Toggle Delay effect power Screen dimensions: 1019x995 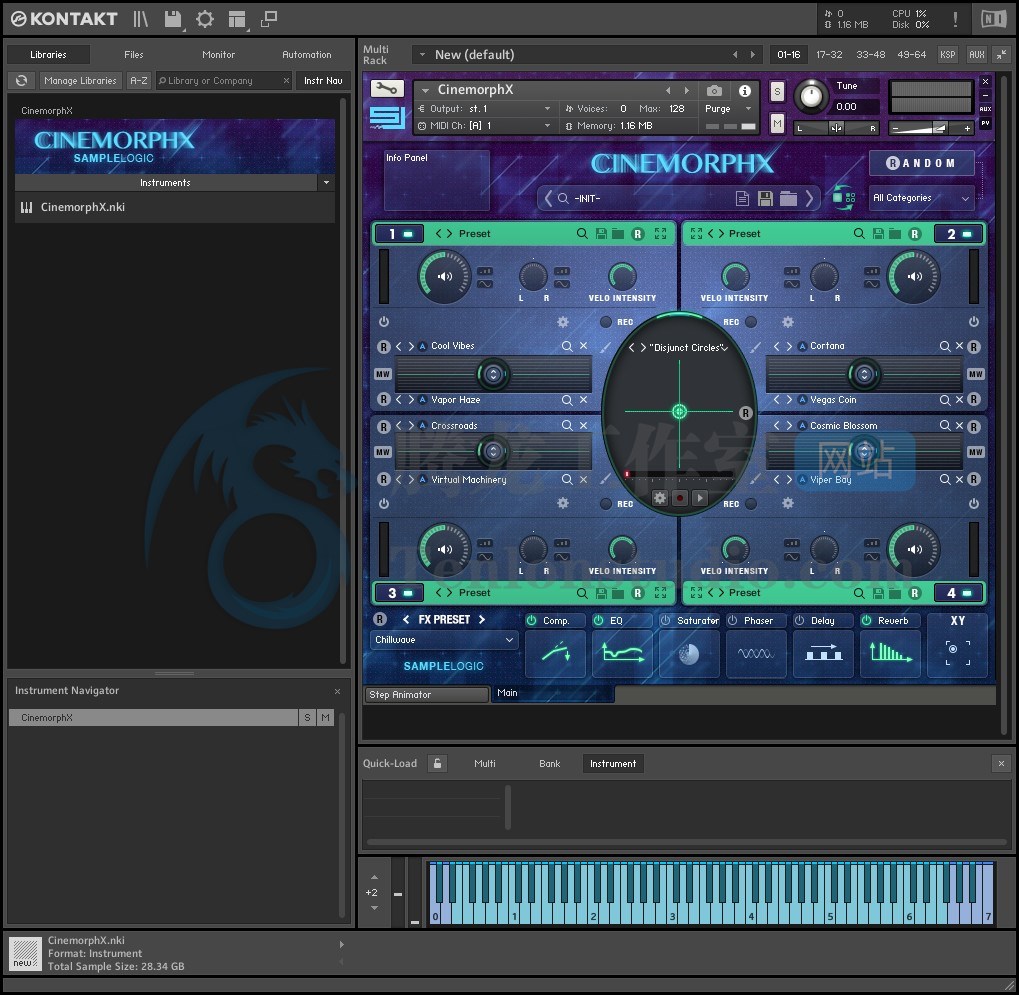799,620
